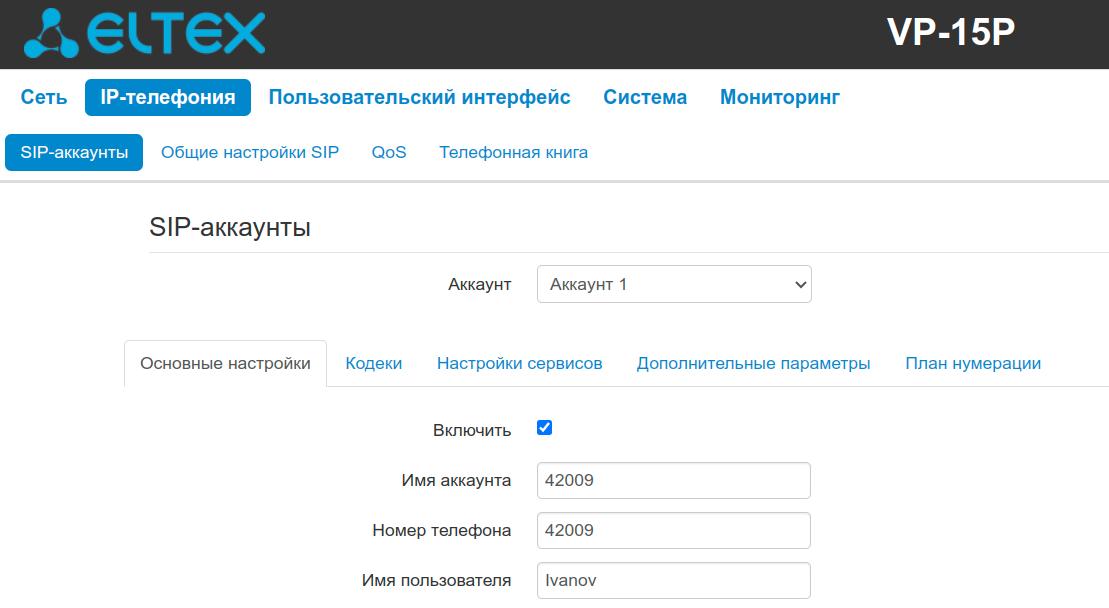Show the Дополнительные параметры tab
The image size is (1109, 608).
tap(753, 363)
